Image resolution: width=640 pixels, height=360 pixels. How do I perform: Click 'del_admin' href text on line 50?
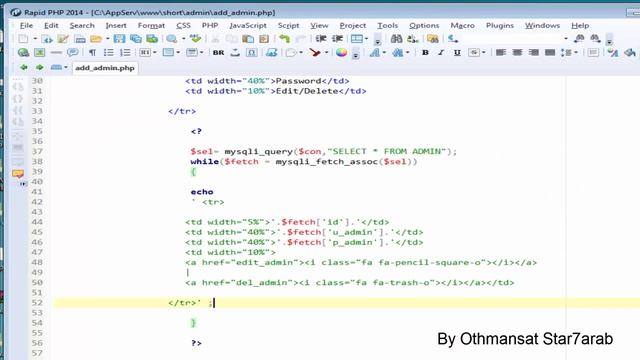coord(262,282)
